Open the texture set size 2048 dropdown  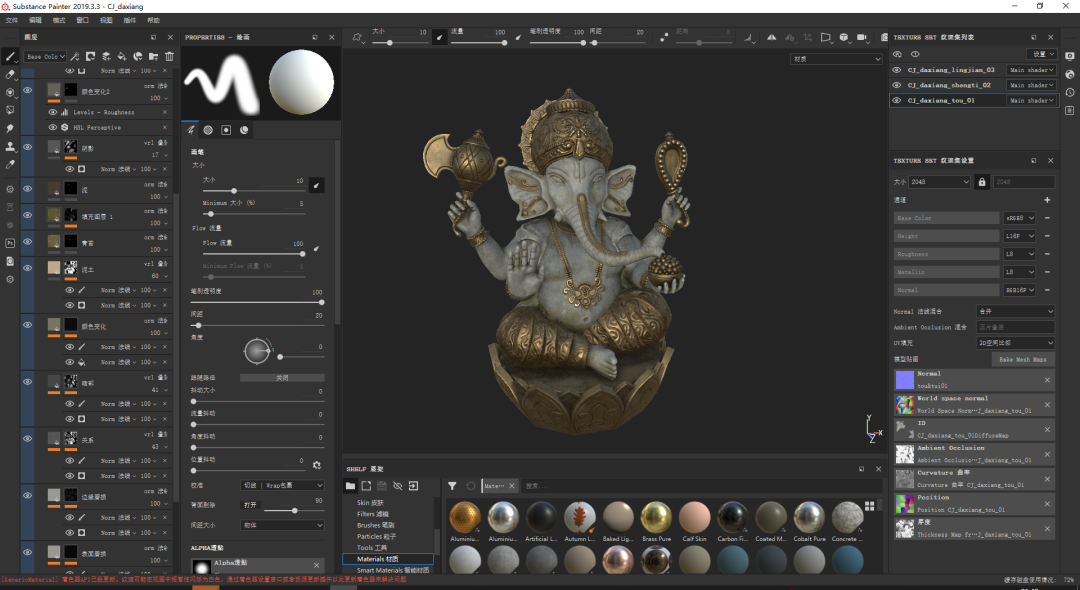[x=939, y=182]
